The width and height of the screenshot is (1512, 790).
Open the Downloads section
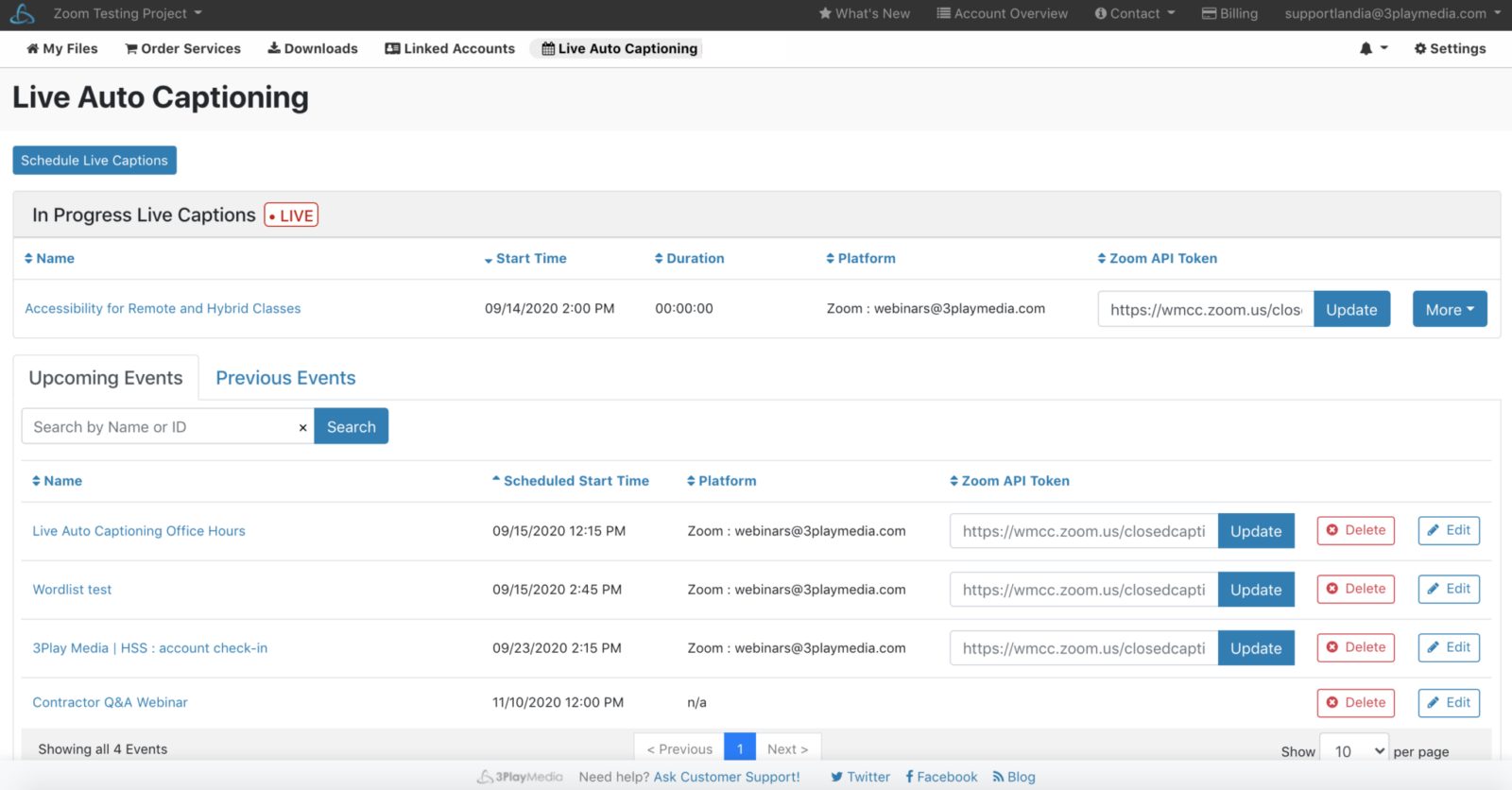coord(312,48)
